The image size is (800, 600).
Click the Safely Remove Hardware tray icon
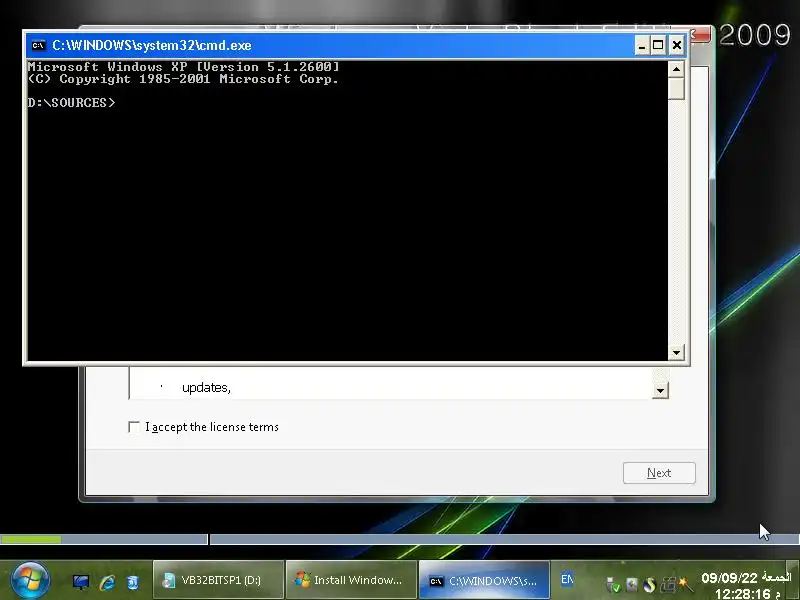pos(613,585)
